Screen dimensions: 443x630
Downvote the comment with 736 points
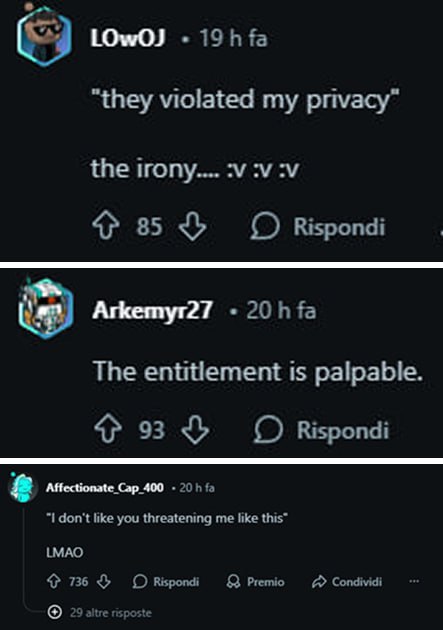(104, 581)
